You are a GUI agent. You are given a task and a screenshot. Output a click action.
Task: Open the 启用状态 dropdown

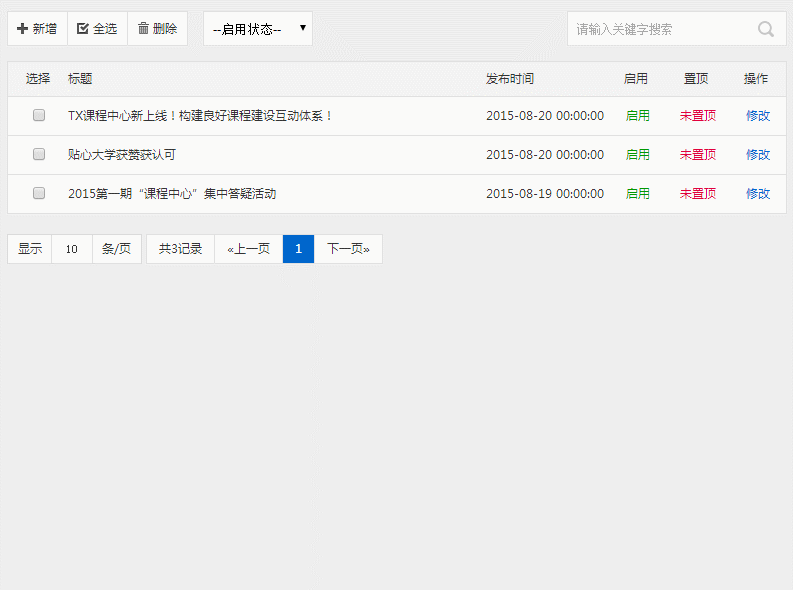tap(258, 29)
